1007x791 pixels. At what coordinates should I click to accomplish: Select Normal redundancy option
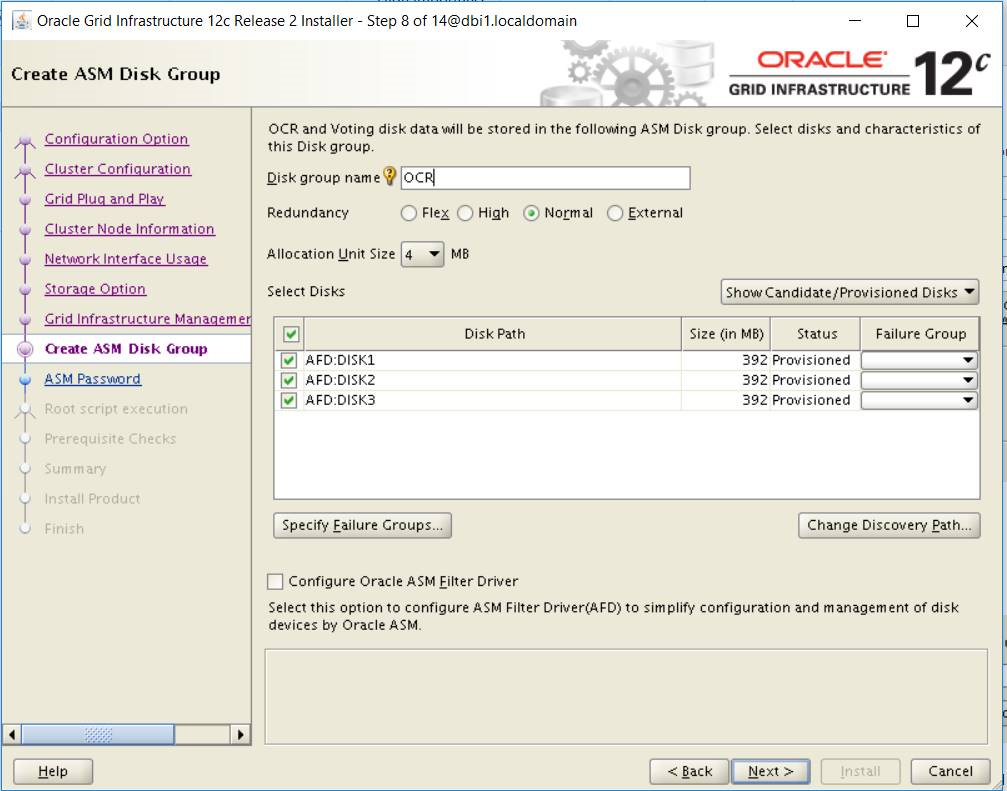(531, 213)
